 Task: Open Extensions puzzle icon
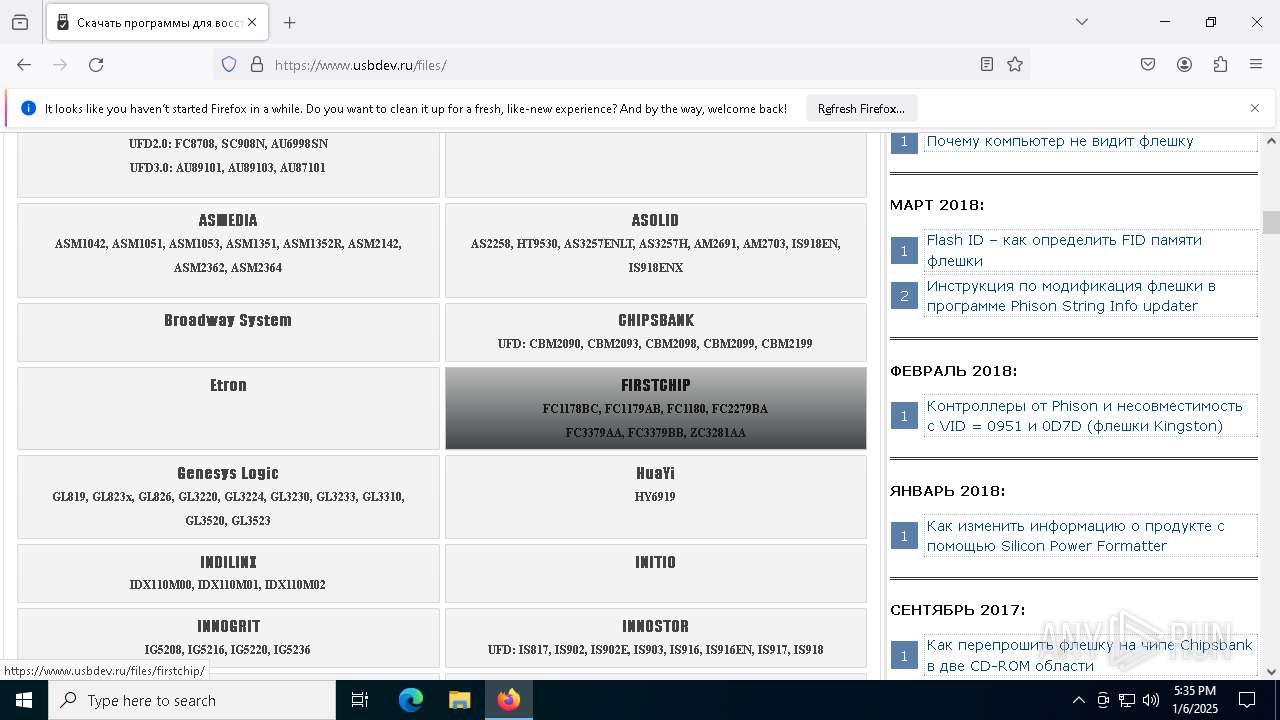[x=1220, y=65]
